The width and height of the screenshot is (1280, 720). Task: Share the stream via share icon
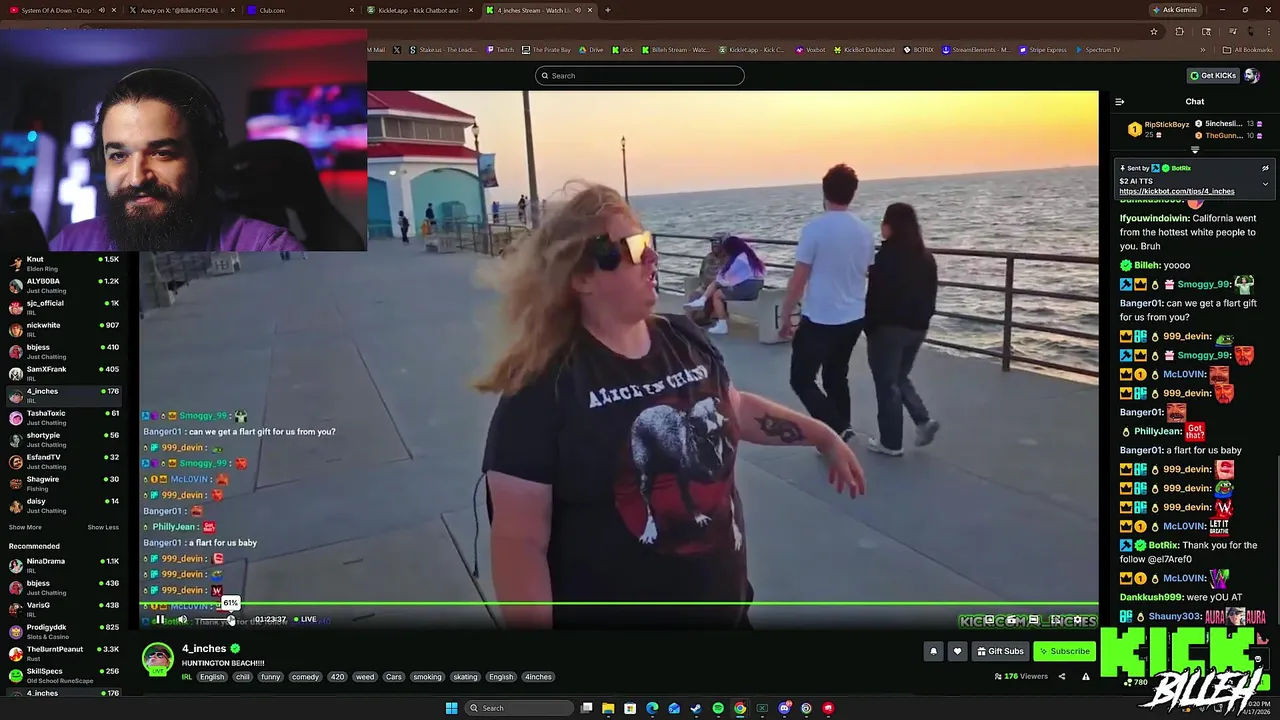pos(1062,677)
